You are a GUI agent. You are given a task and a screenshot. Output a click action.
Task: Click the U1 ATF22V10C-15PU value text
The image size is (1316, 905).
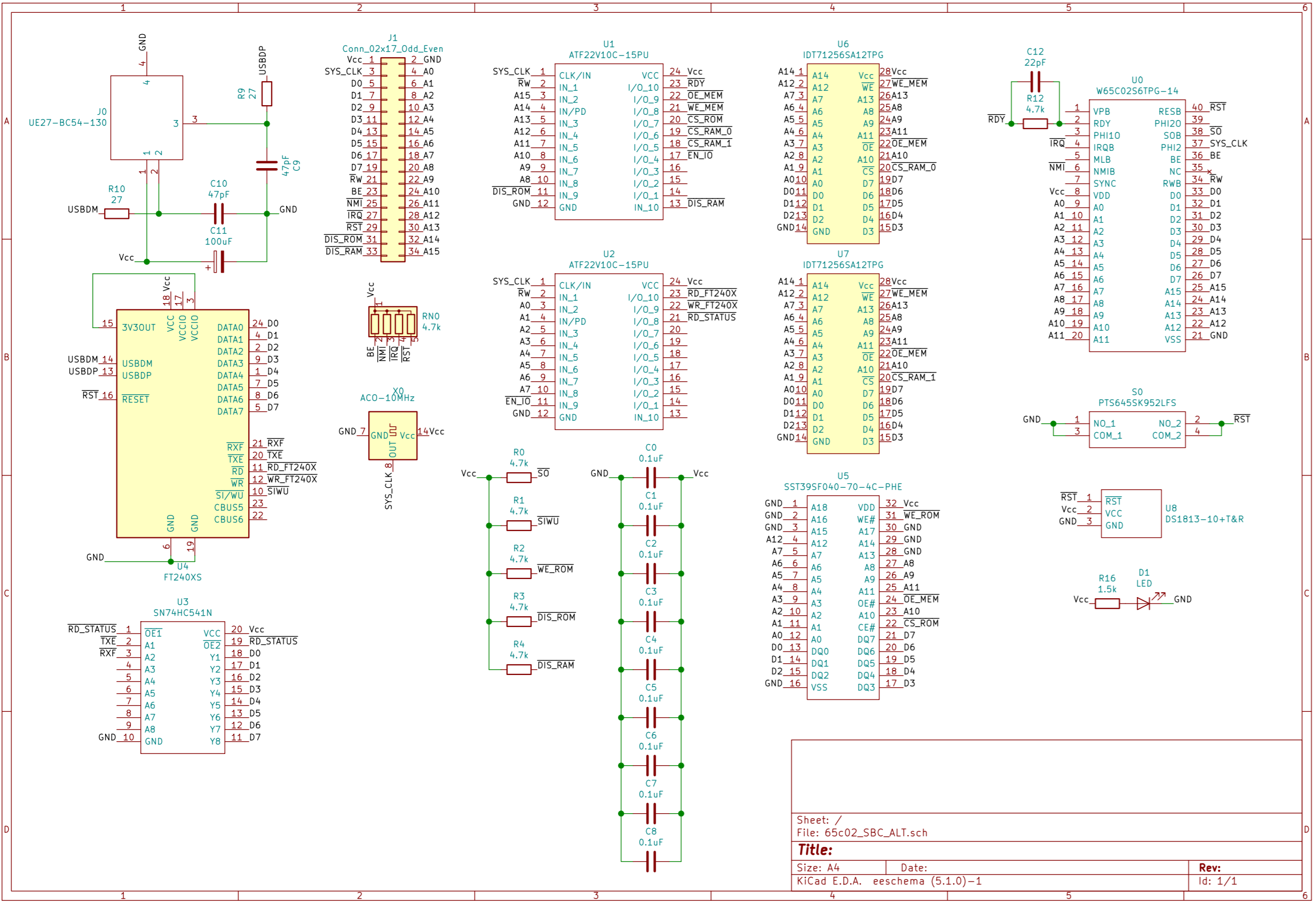pyautogui.click(x=608, y=55)
